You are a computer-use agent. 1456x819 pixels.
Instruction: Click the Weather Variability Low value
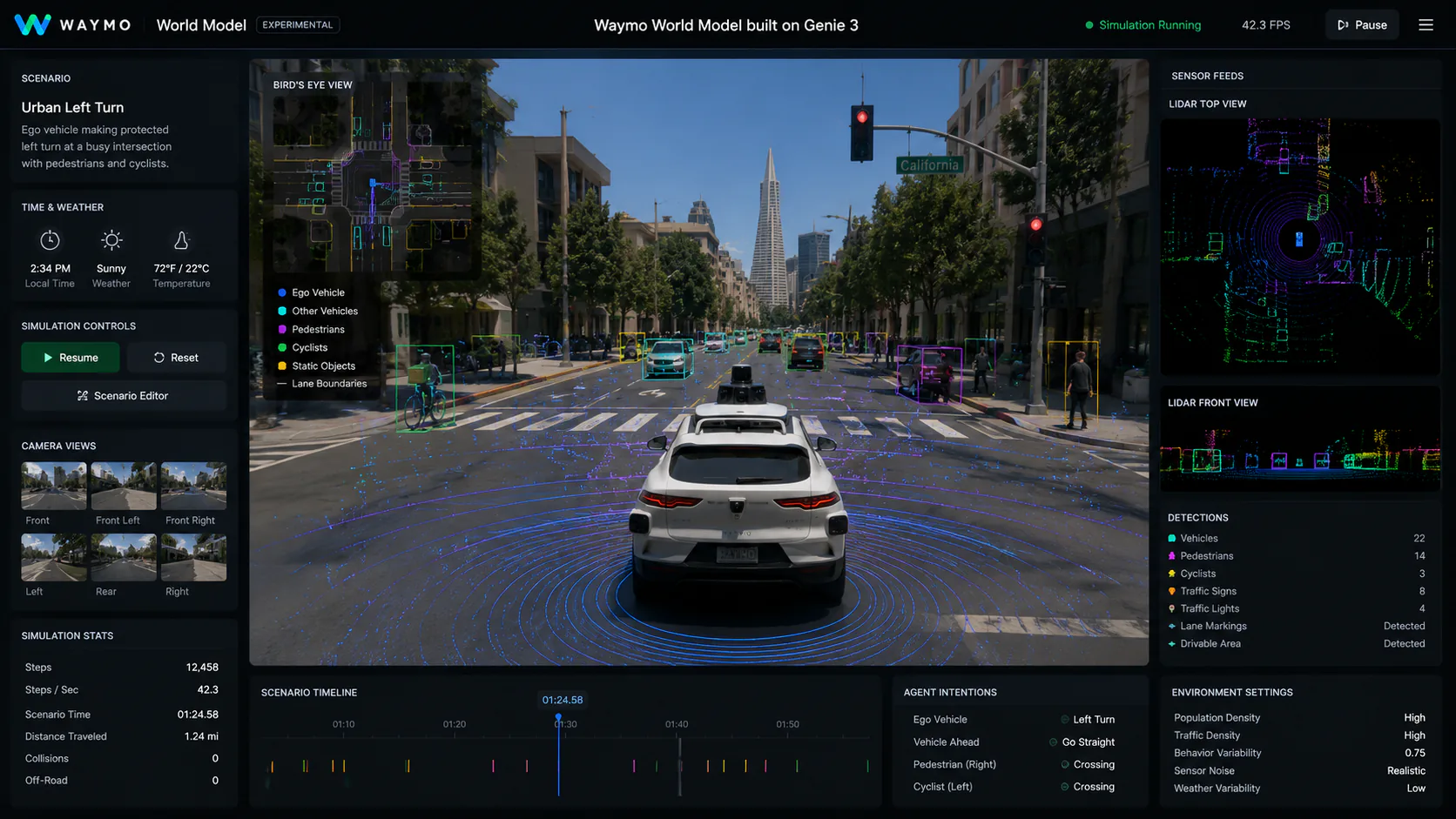(1416, 789)
